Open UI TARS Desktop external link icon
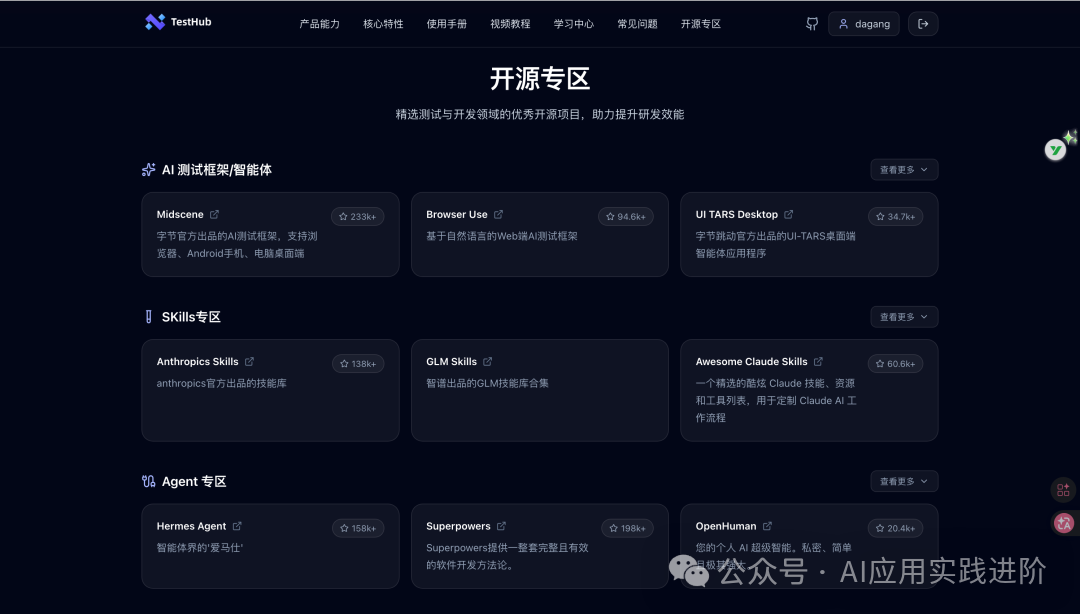 789,214
